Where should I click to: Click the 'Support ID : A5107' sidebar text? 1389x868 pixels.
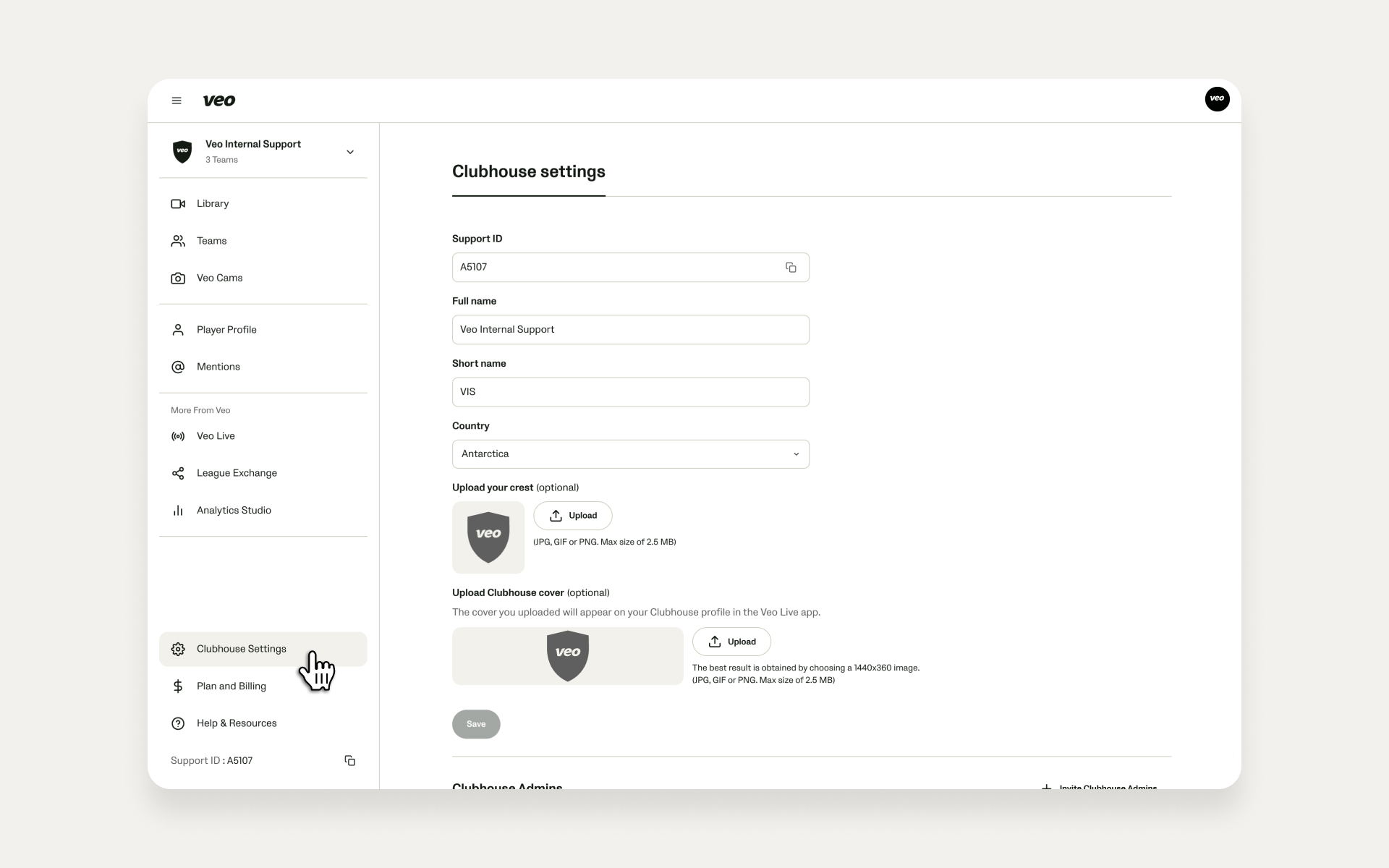point(211,760)
